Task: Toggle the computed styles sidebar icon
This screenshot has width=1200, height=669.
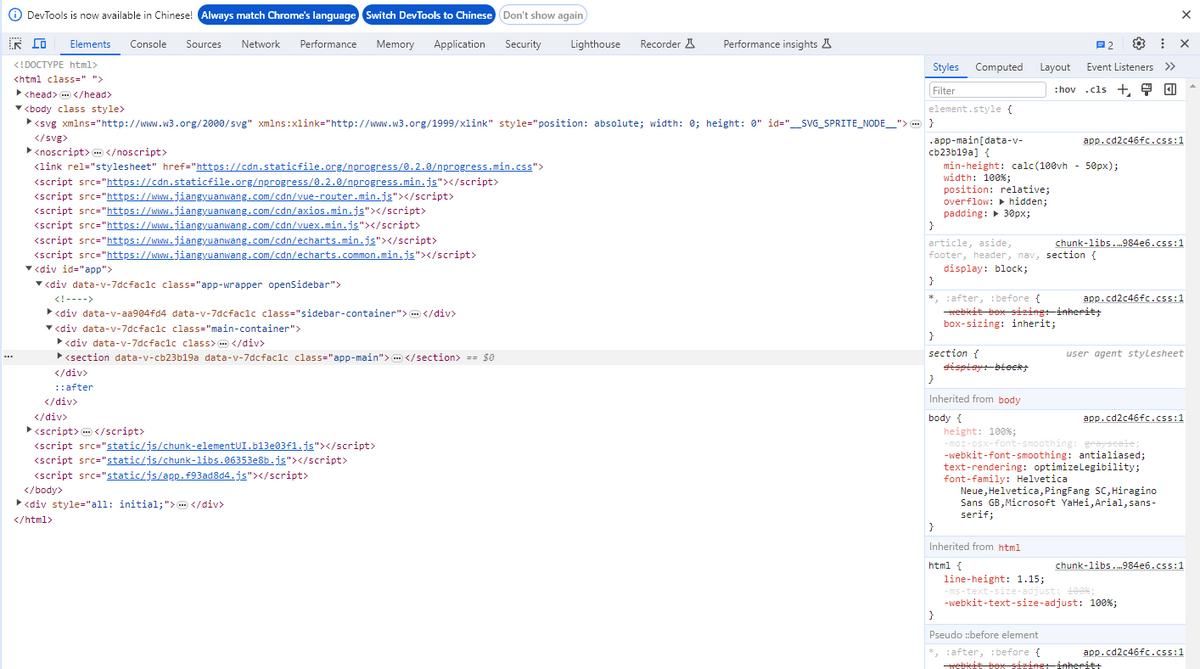Action: (1169, 89)
